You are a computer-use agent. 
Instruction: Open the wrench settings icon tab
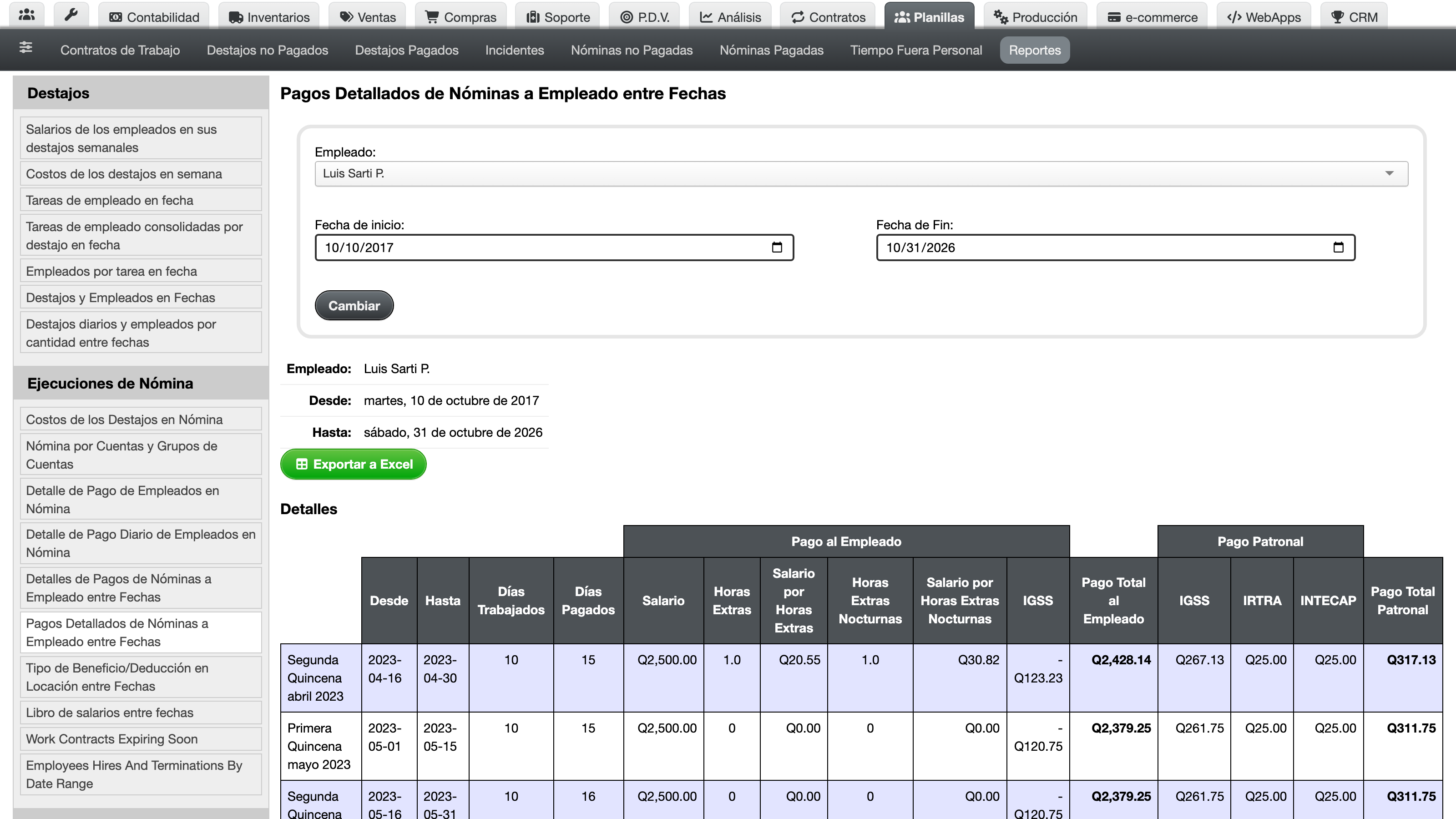pyautogui.click(x=71, y=15)
